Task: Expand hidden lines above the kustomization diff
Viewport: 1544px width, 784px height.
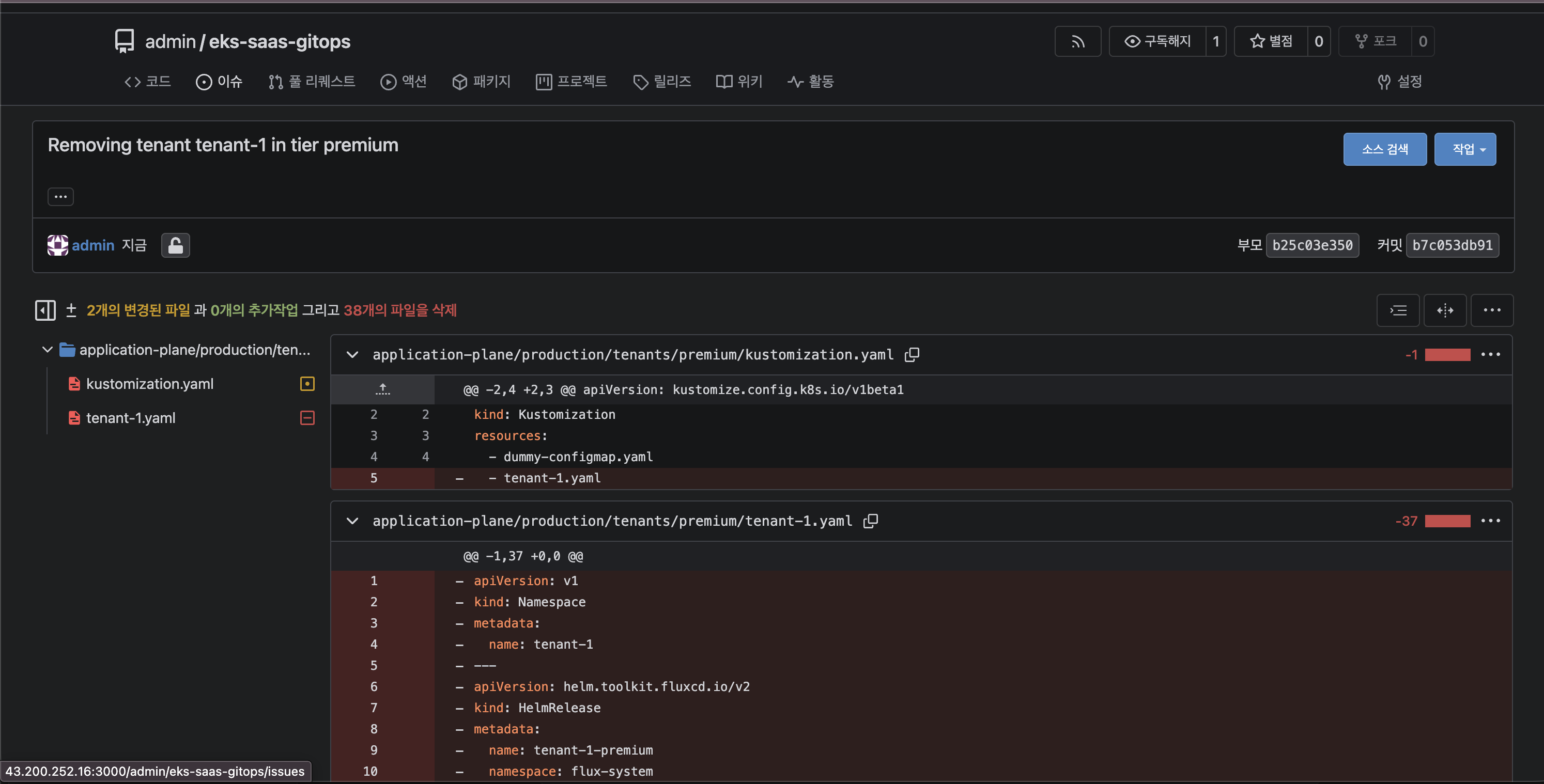Action: pyautogui.click(x=382, y=390)
